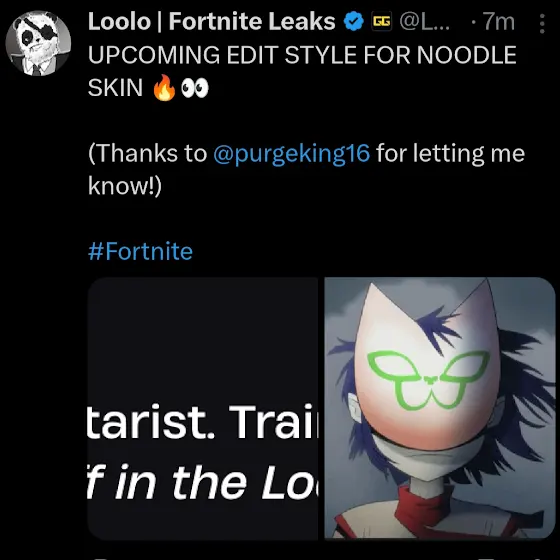Open the three-dot more options menu
The image size is (560, 560).
[542, 24]
